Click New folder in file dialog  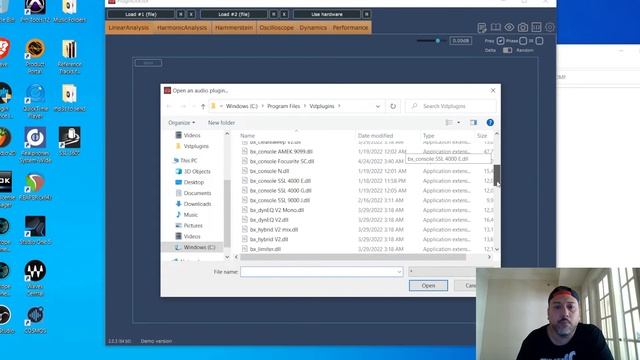(221, 122)
